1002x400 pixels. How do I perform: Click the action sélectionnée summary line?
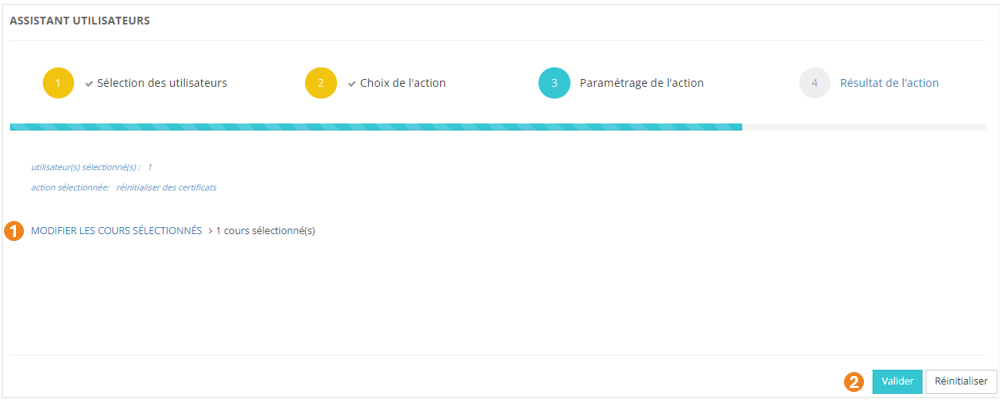click(x=123, y=187)
